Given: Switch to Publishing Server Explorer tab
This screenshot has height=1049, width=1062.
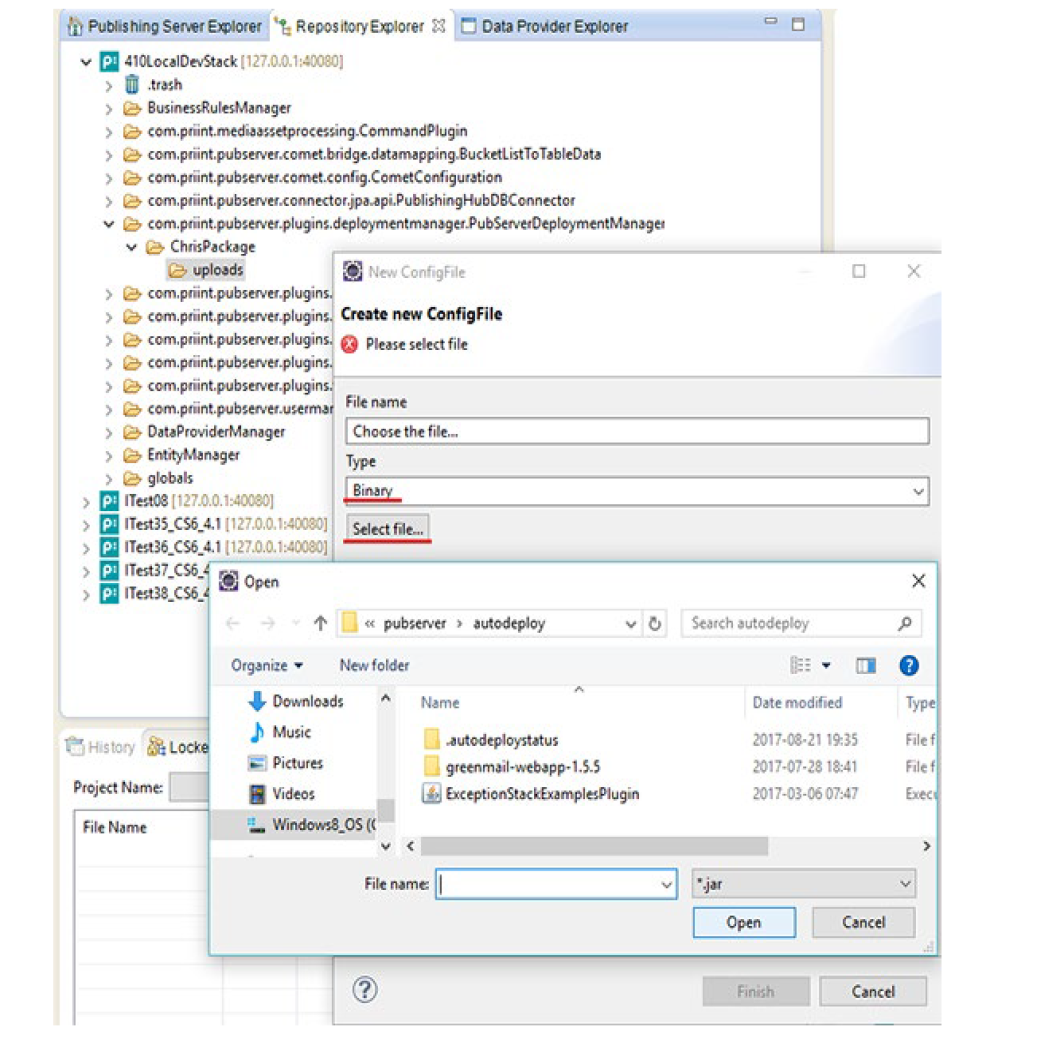Looking at the screenshot, I should (x=166, y=26).
